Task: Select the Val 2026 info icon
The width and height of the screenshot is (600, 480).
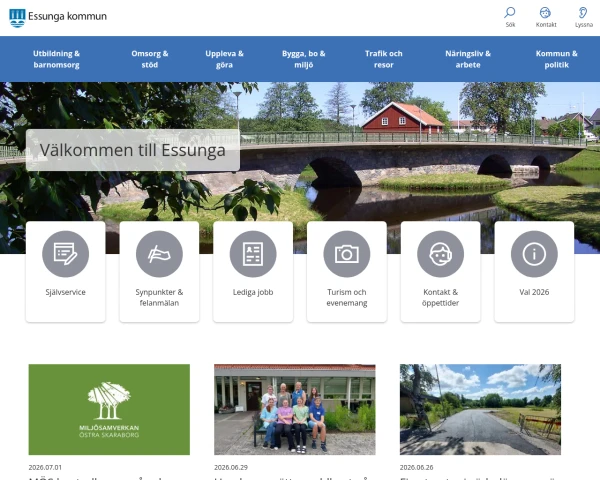Action: [534, 254]
